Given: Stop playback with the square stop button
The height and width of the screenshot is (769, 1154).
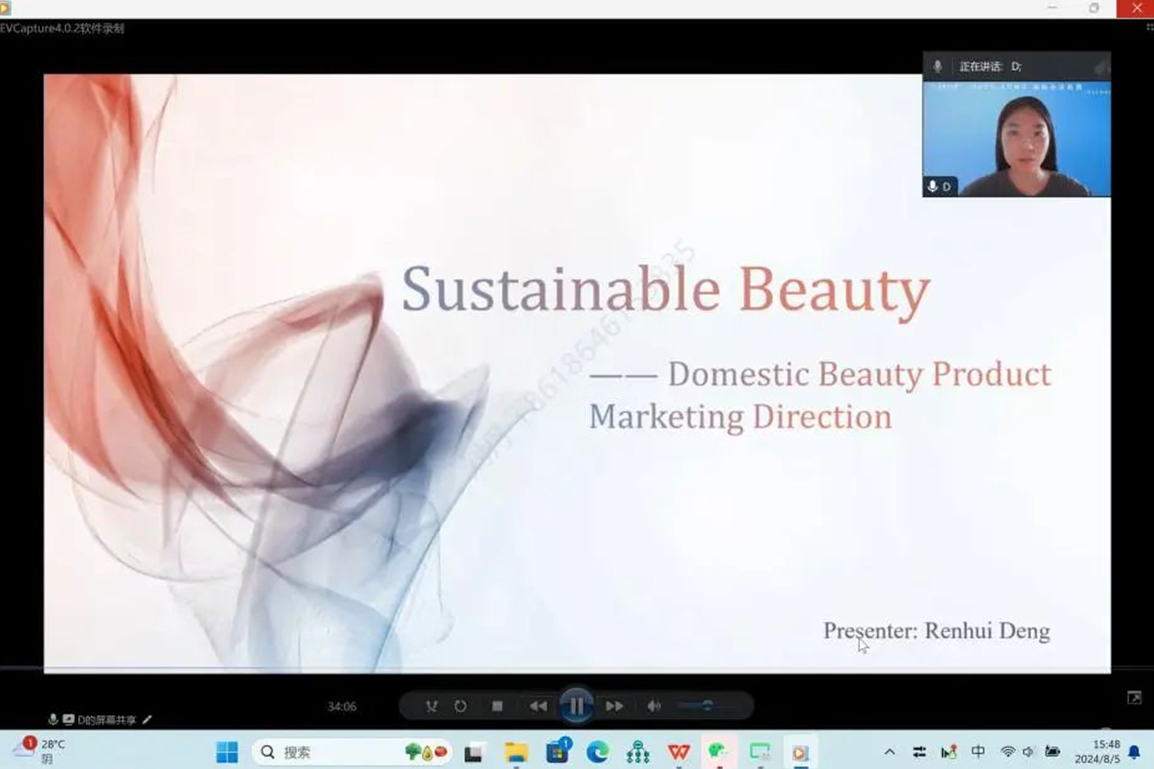Looking at the screenshot, I should [x=497, y=706].
